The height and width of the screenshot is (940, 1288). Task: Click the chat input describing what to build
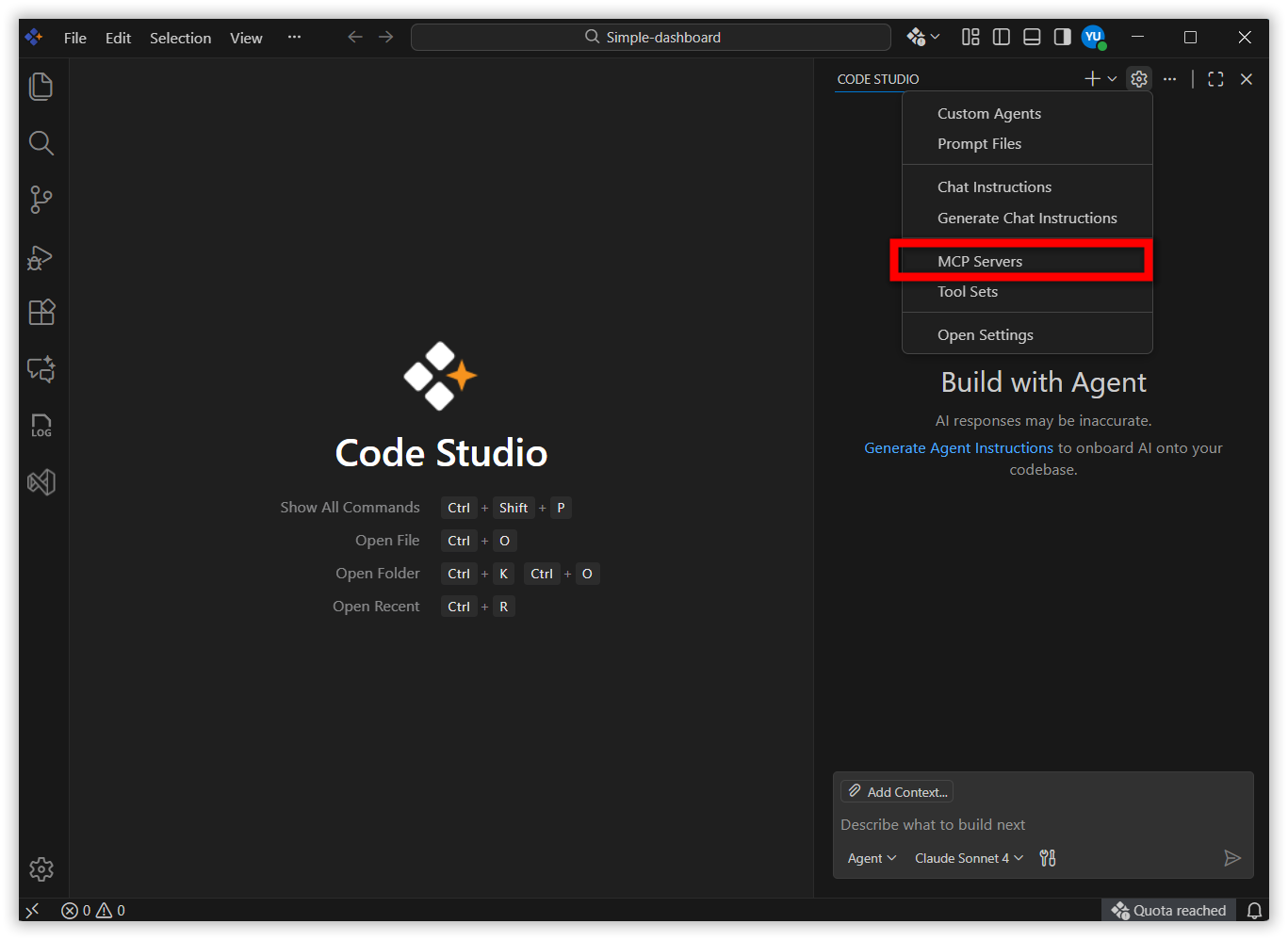pyautogui.click(x=1027, y=825)
